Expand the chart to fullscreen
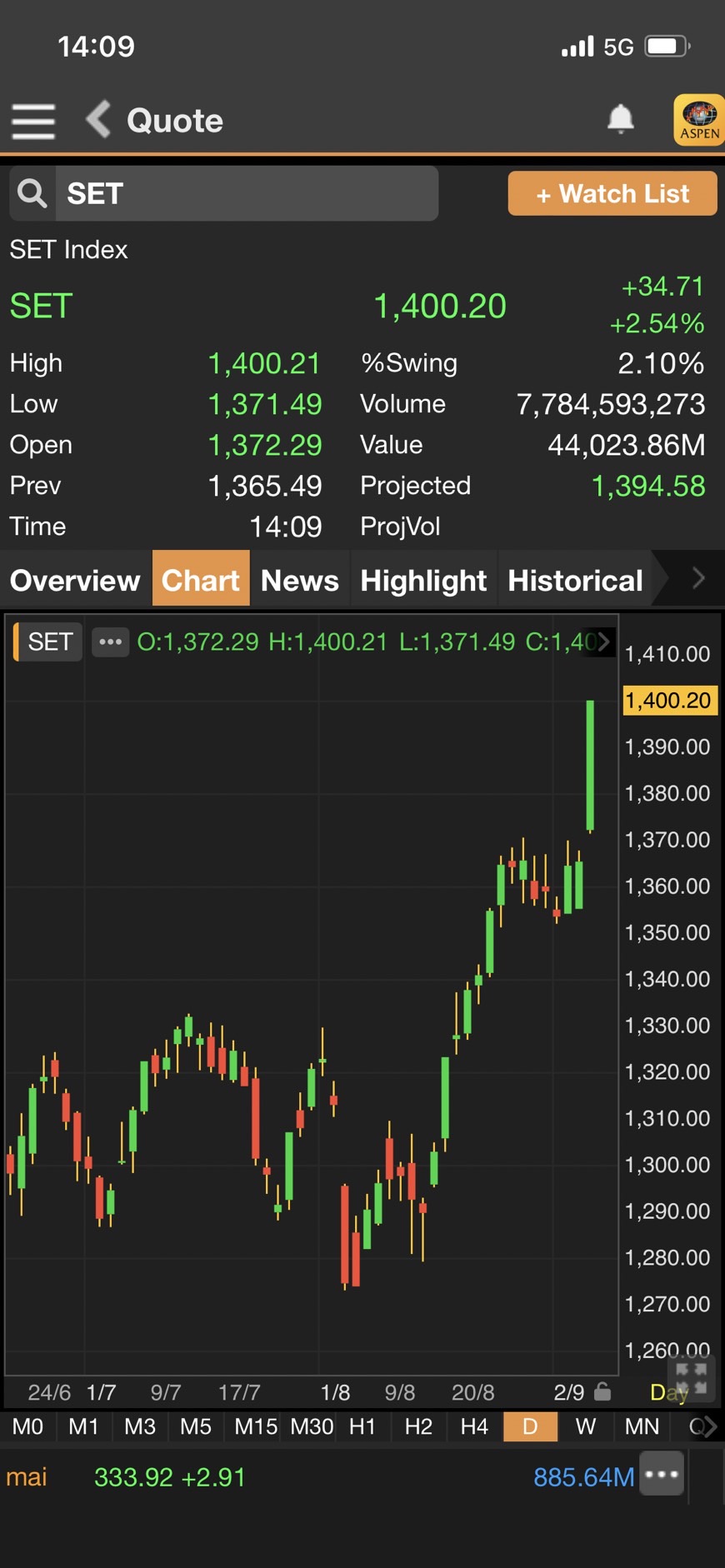This screenshot has height=1568, width=725. tap(691, 1379)
